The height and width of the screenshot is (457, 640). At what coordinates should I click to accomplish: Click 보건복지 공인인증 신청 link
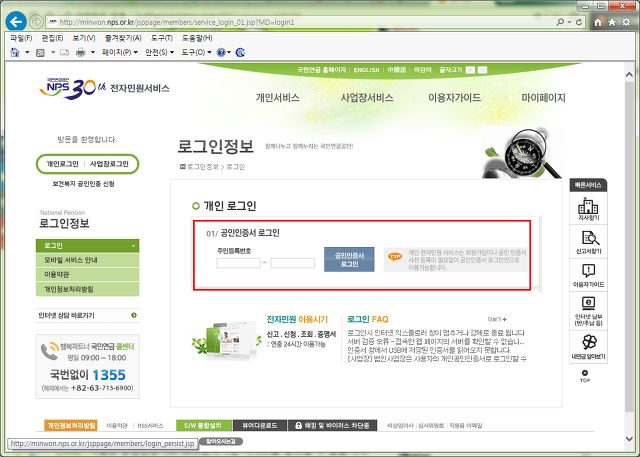83,184
